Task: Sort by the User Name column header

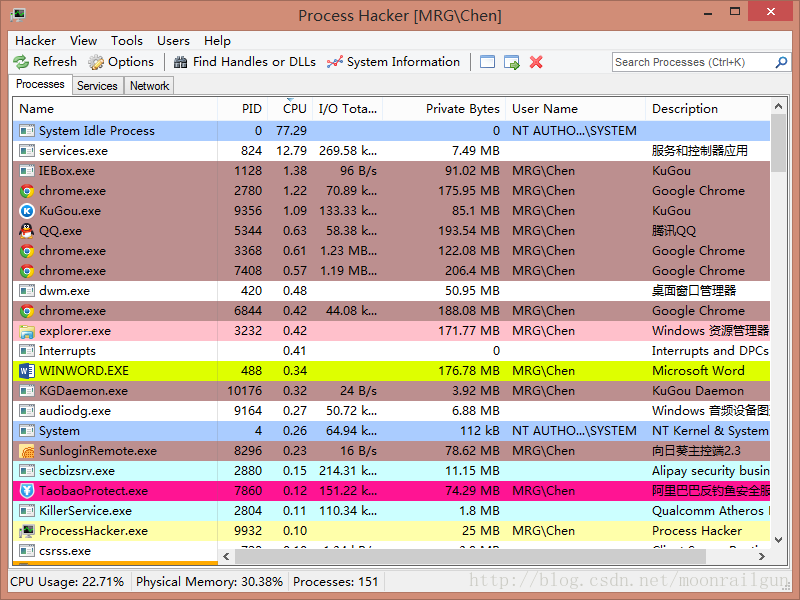Action: pyautogui.click(x=576, y=109)
